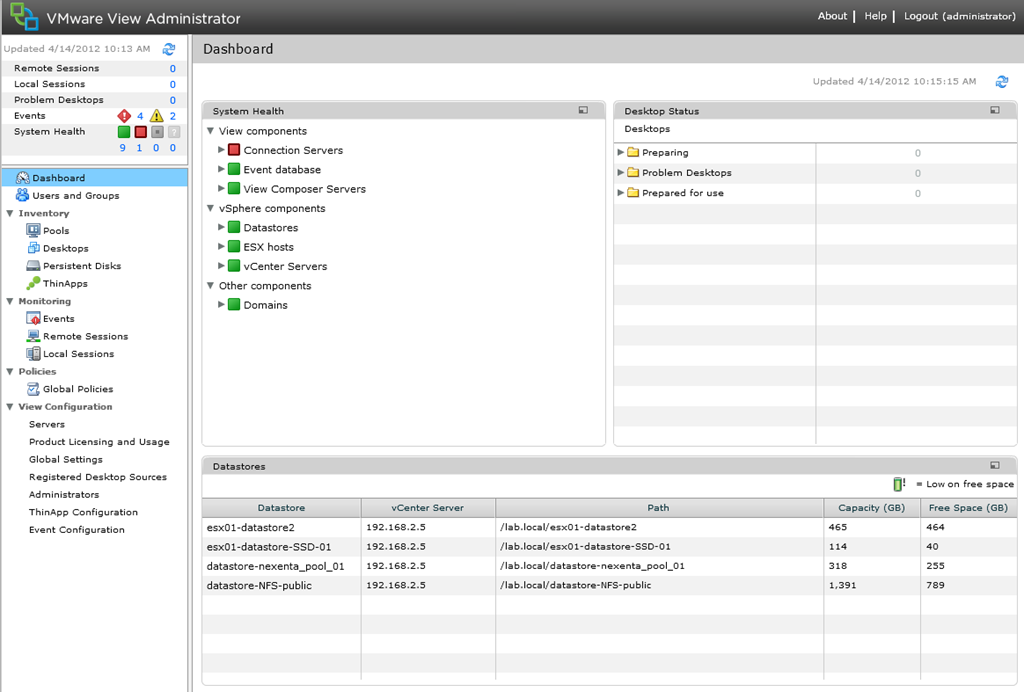Expand the Problem Desktops status row

coord(620,172)
